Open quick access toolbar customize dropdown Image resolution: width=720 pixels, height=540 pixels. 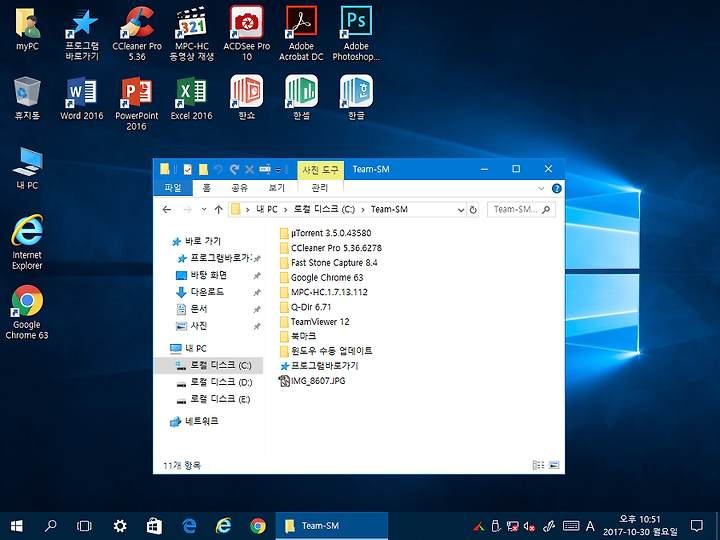[278, 170]
